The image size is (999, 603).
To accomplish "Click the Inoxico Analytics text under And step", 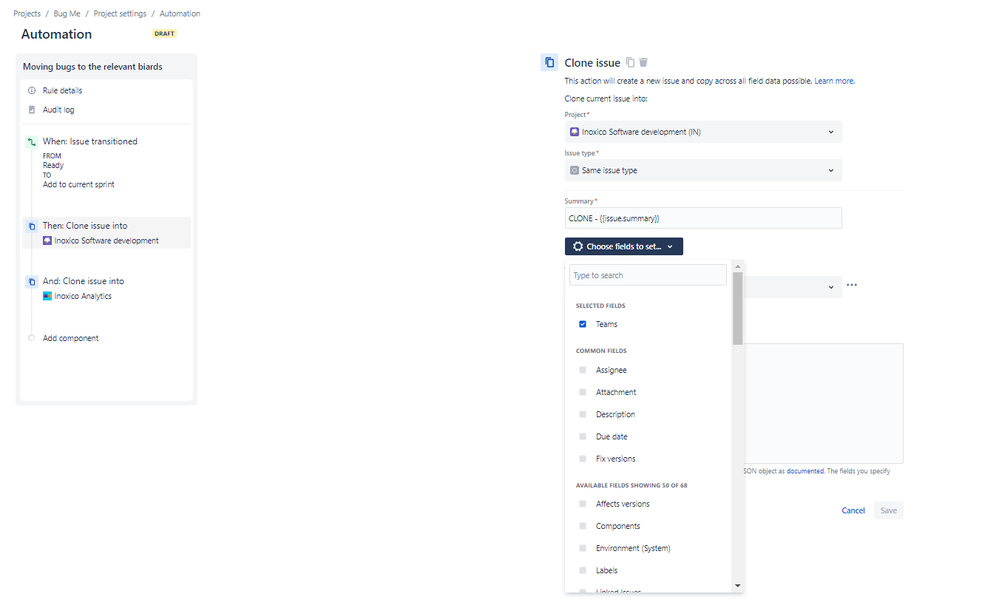I will 83,296.
